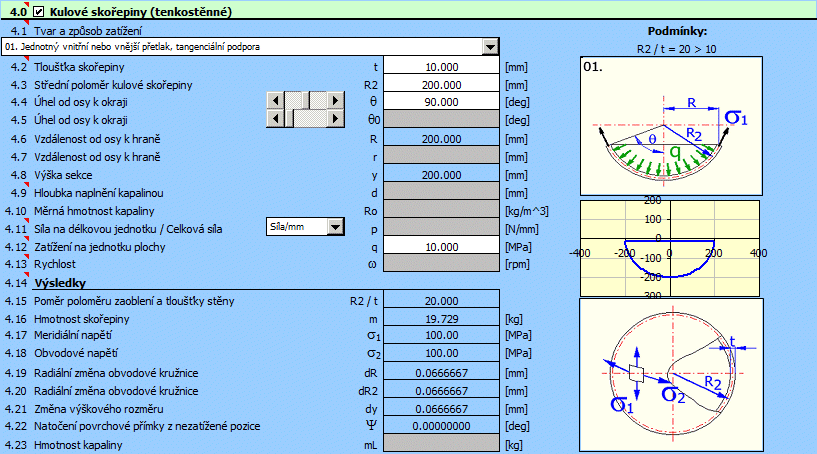Select the R2 radius input 200.000

[x=441, y=84]
